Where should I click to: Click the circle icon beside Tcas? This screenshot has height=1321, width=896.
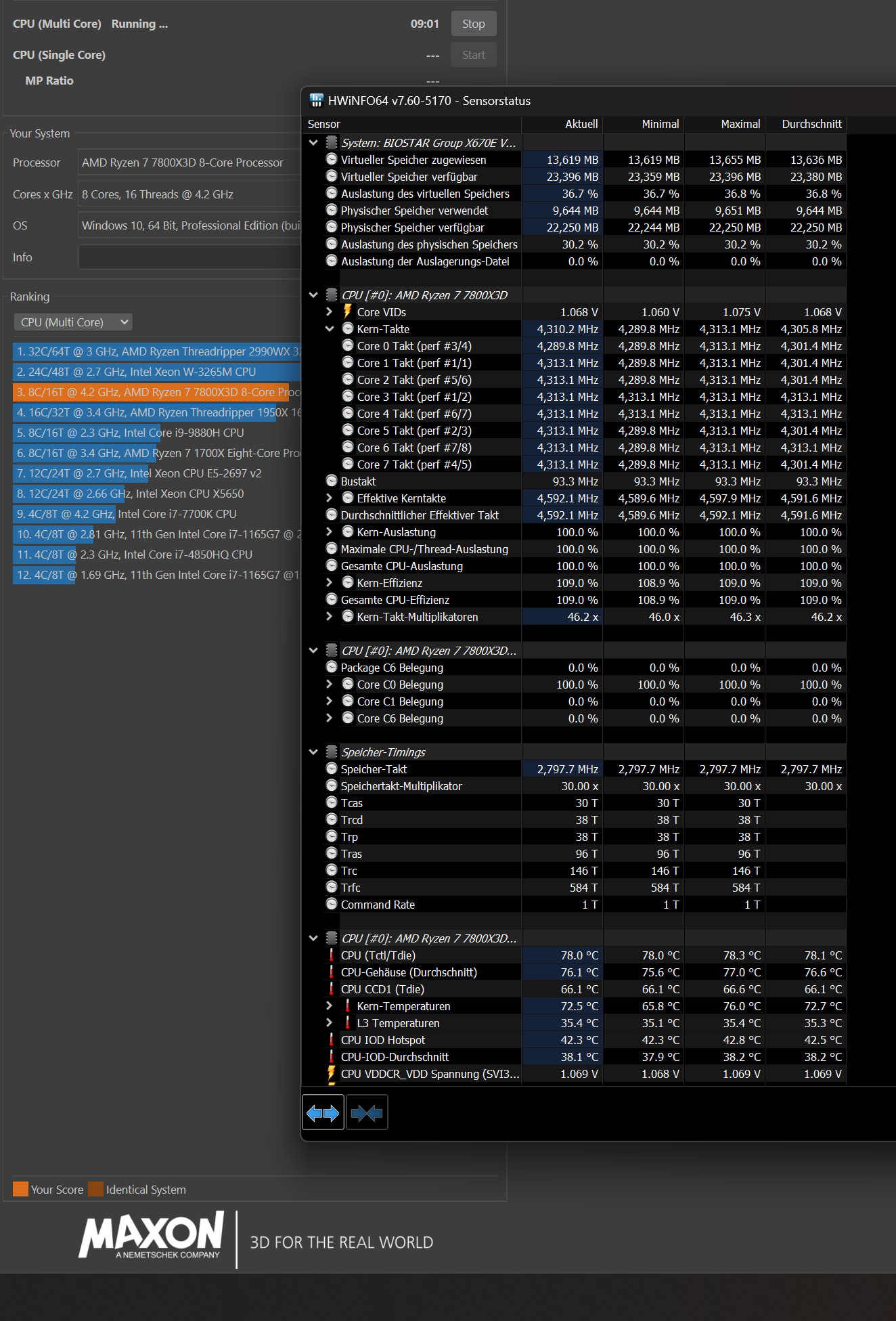[x=332, y=802]
